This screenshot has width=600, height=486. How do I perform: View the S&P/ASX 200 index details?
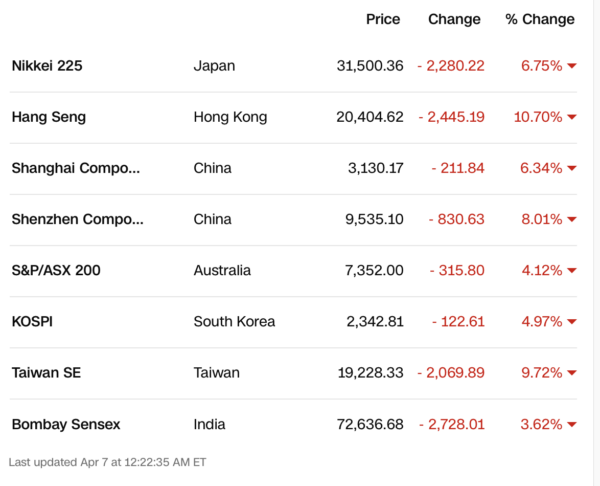[56, 270]
